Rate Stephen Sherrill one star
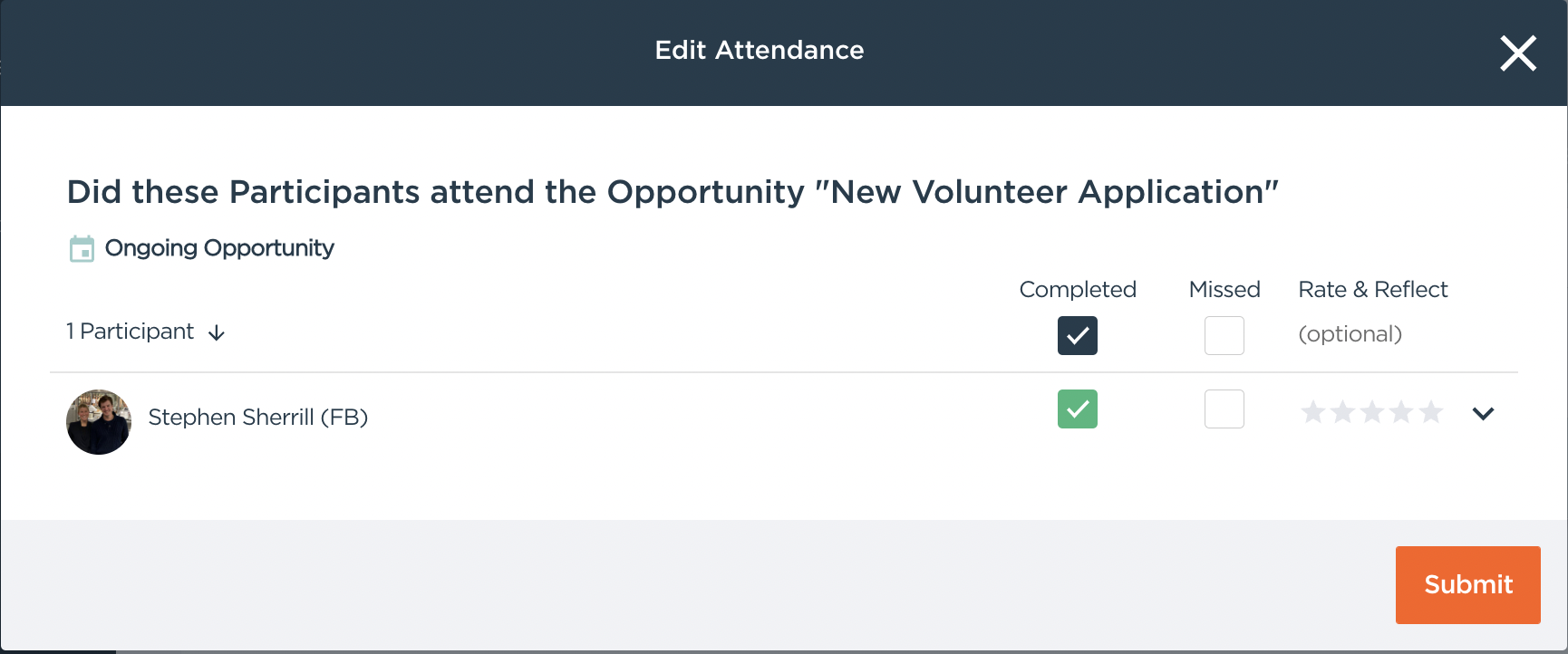Screen dimensions: 1568x654 [x=1312, y=413]
